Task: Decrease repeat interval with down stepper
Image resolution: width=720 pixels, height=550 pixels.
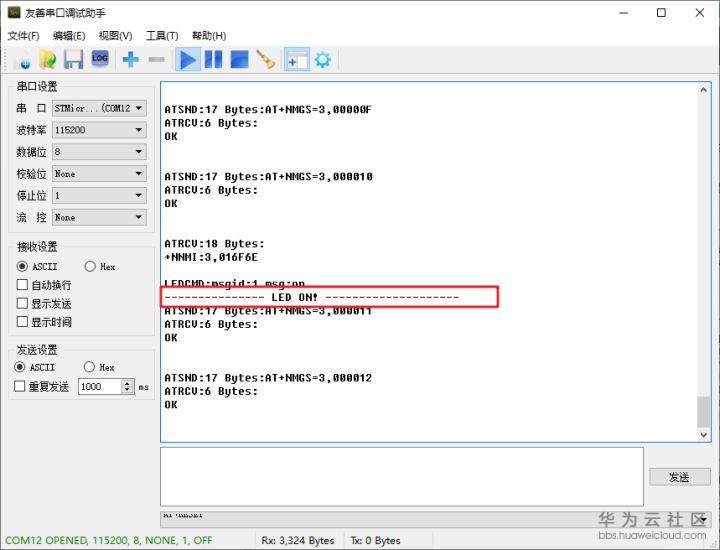Action: [x=128, y=390]
